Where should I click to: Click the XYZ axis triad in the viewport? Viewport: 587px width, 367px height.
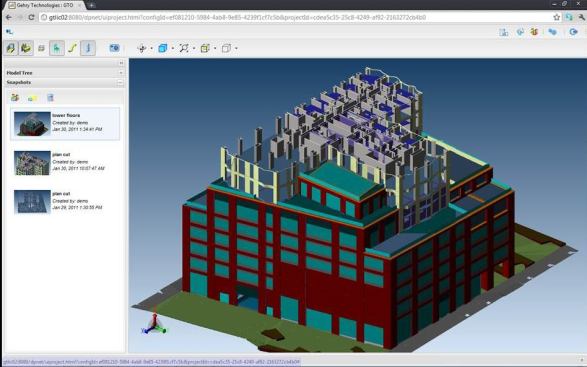154,324
